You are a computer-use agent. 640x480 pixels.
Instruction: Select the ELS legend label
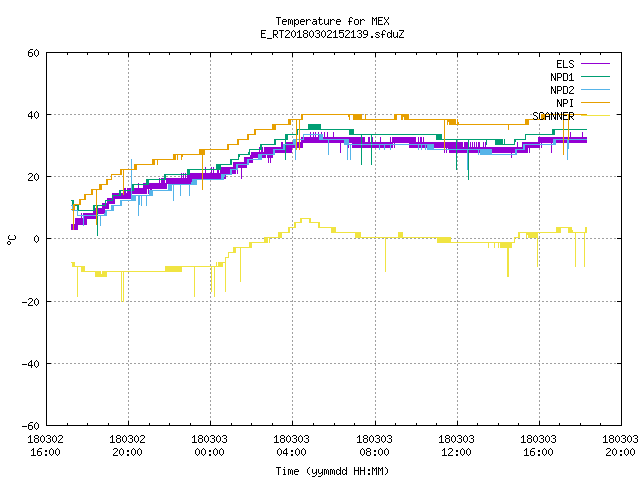pos(565,64)
